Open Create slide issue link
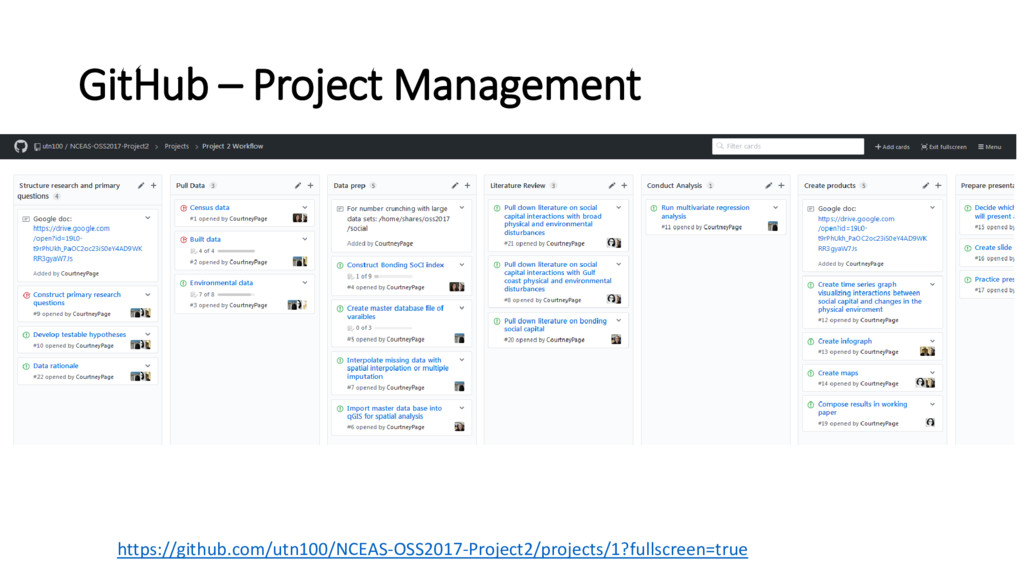The height and width of the screenshot is (576, 1024). [993, 248]
